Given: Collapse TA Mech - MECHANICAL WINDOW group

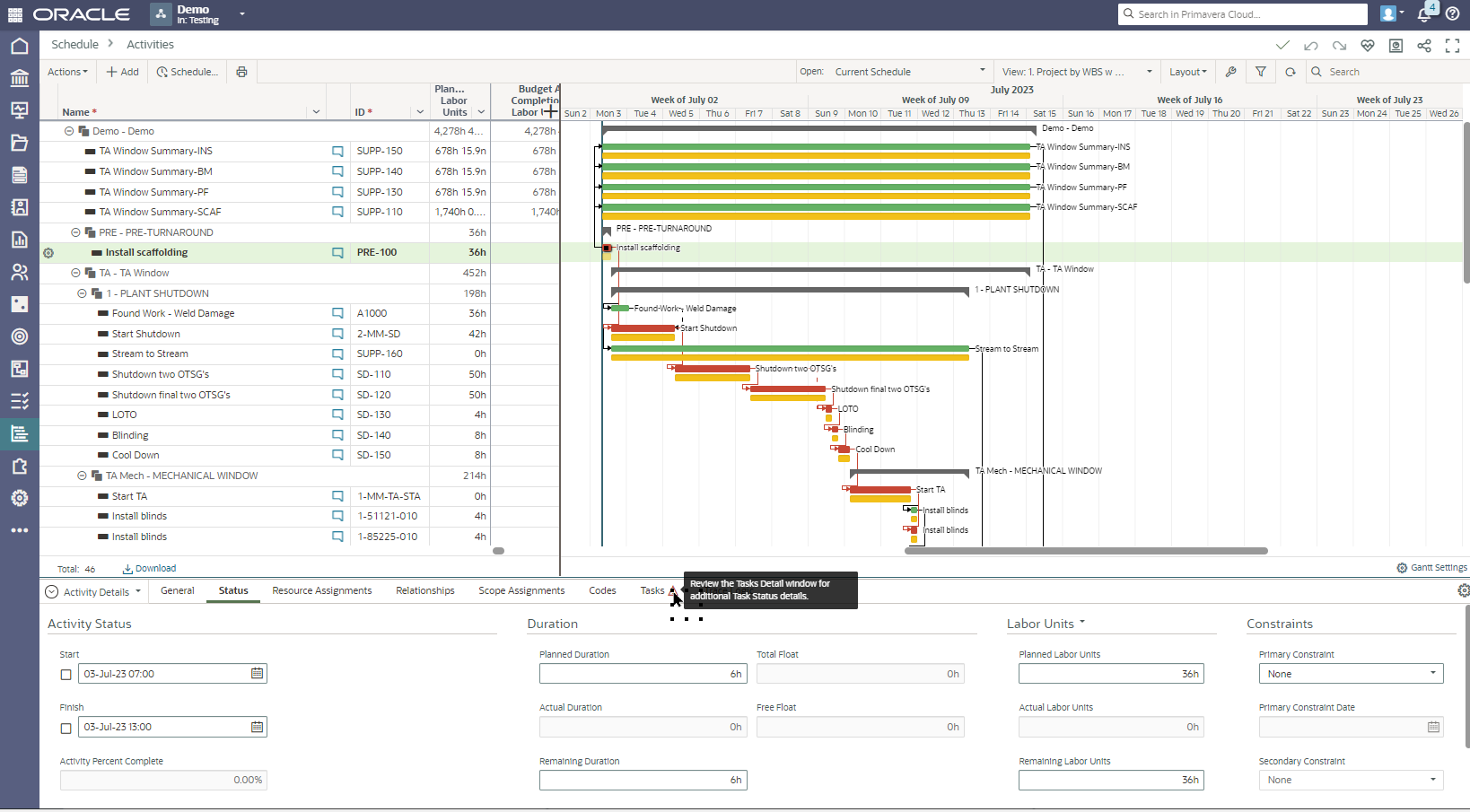Looking at the screenshot, I should point(82,476).
